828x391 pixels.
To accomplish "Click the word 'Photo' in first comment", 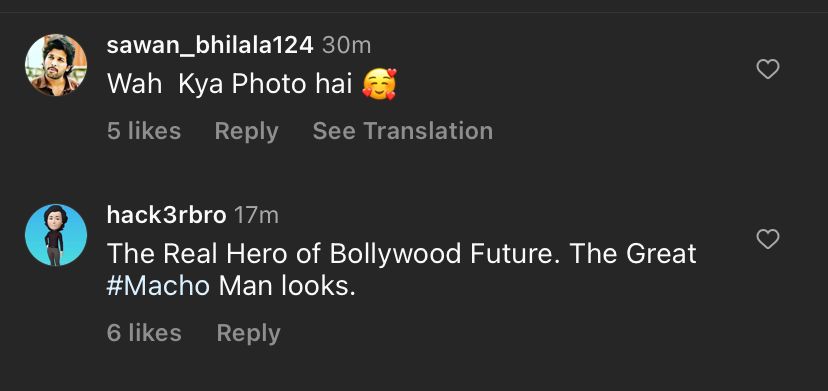I will click(x=269, y=84).
